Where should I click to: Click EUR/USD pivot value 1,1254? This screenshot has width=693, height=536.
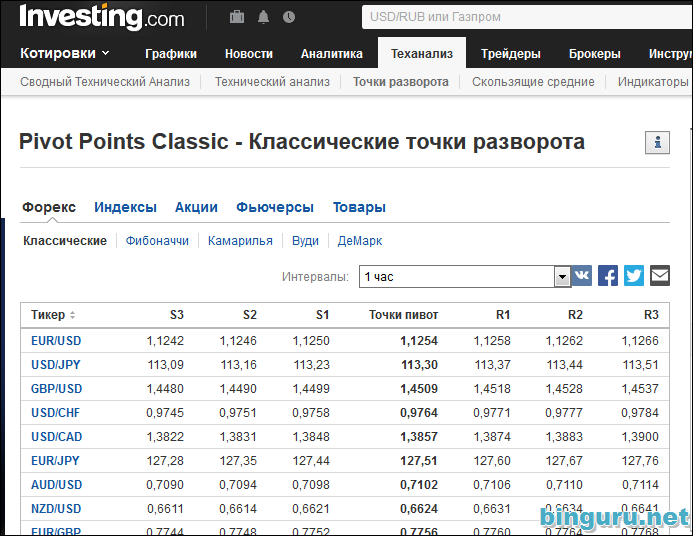coord(419,341)
